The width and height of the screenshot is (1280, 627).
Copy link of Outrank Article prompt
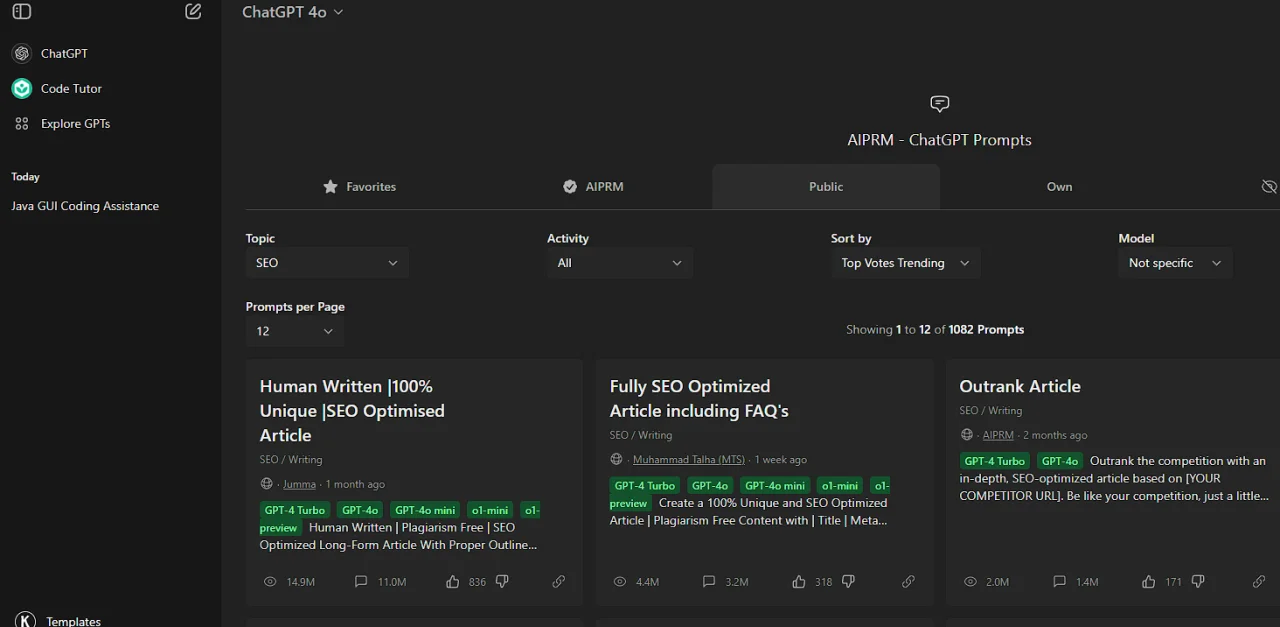(1258, 581)
